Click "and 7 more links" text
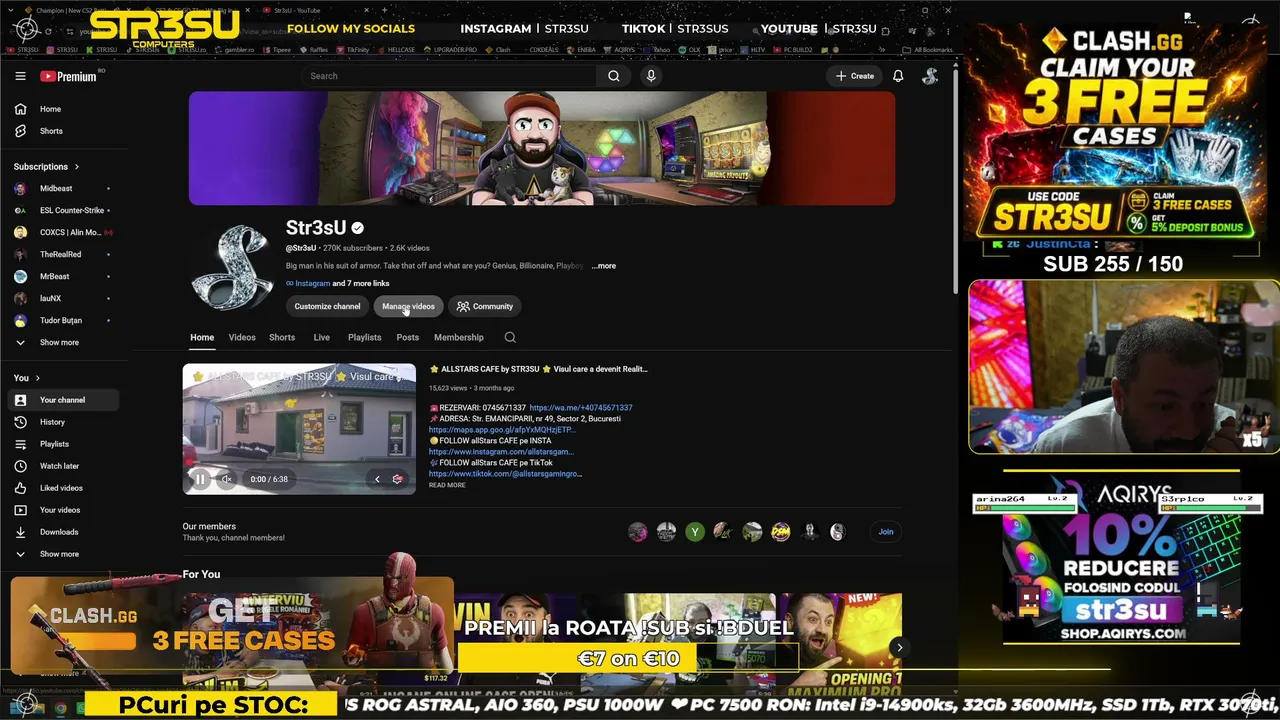 [361, 283]
